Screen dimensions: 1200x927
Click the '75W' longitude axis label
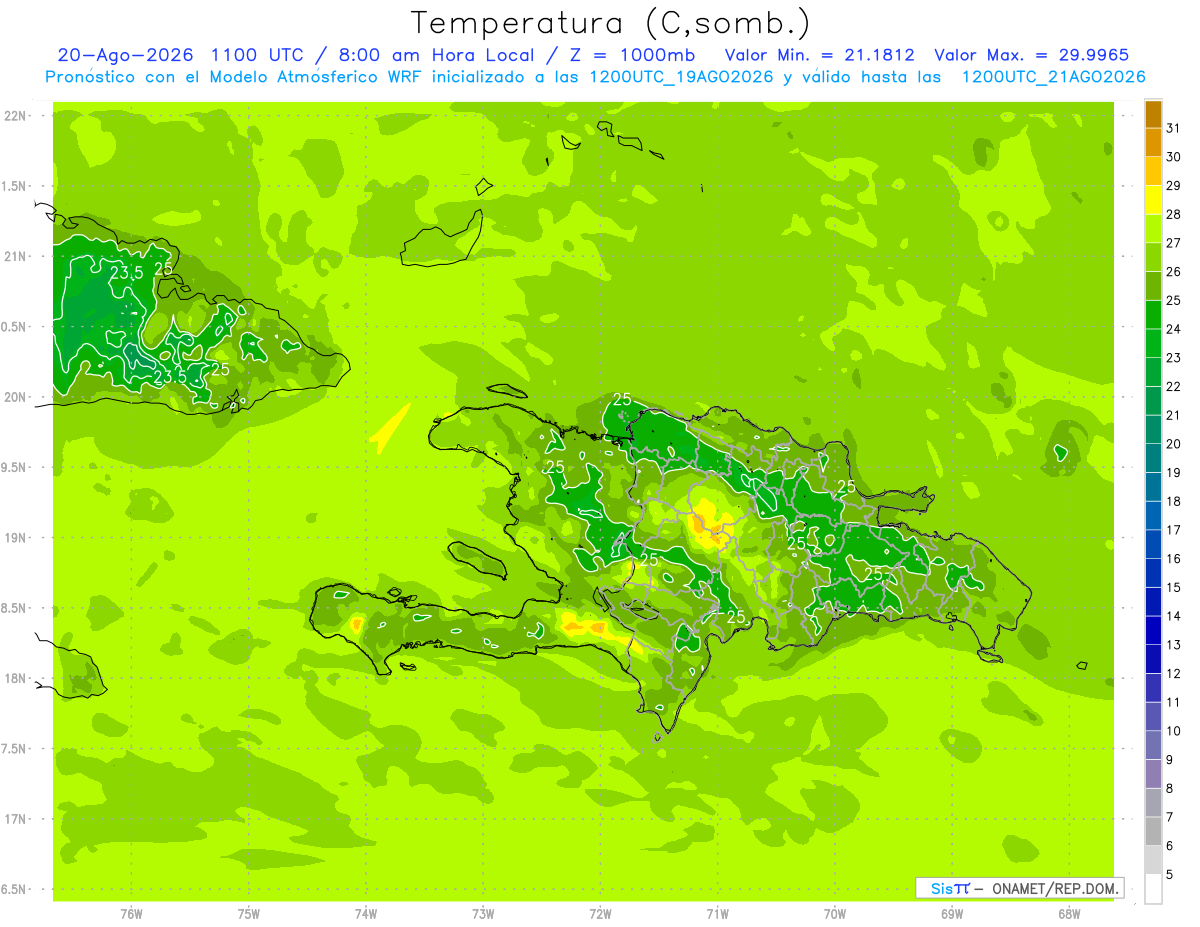click(x=249, y=913)
